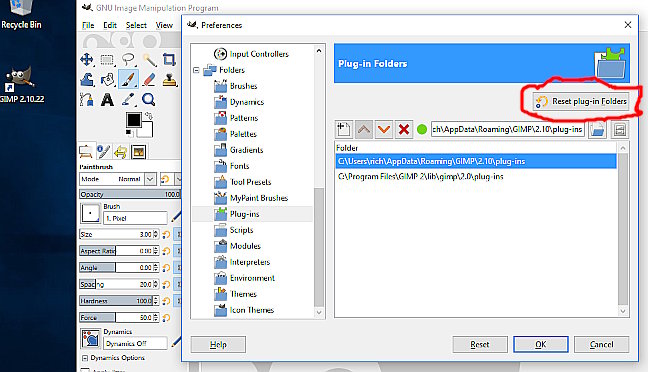Open the Recycle Bin on the desktop
Screen dimensions: 648x372
point(21,15)
